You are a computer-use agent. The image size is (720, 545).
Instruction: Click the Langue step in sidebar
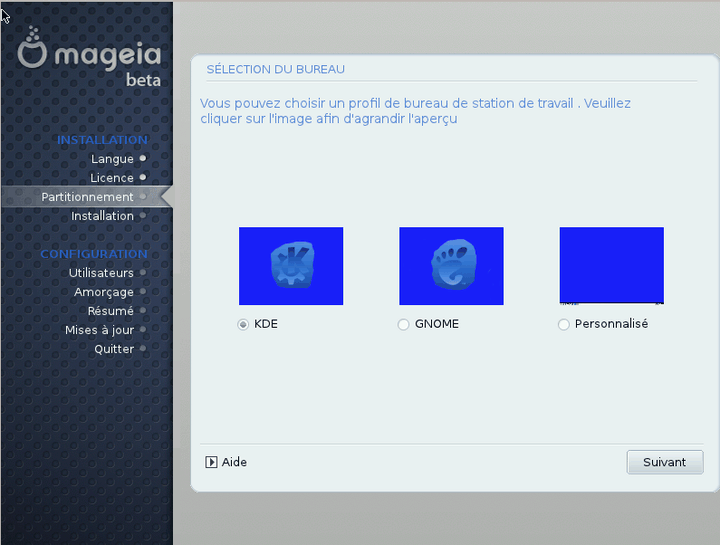pyautogui.click(x=112, y=159)
